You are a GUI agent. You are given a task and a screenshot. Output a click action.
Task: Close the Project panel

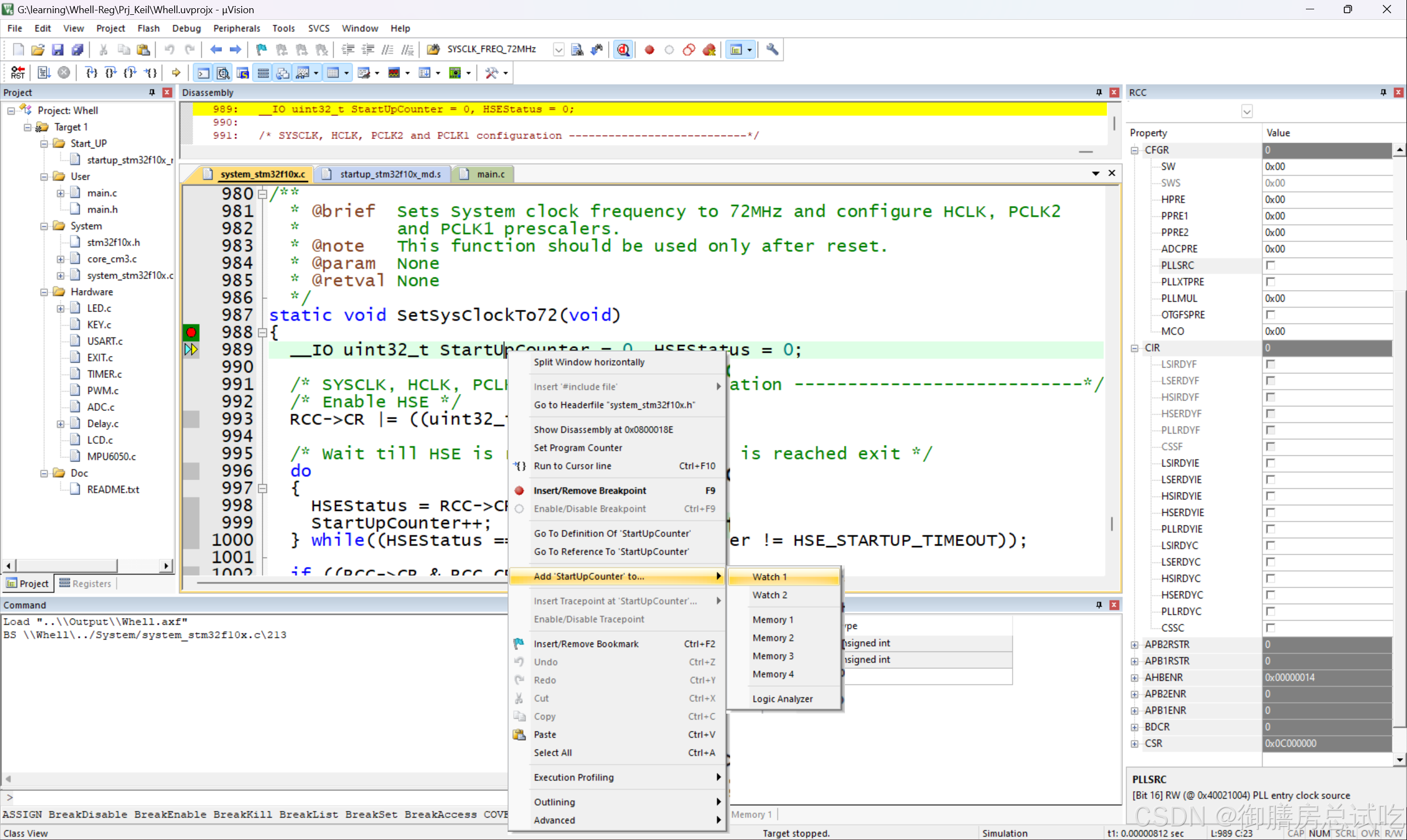(x=167, y=92)
